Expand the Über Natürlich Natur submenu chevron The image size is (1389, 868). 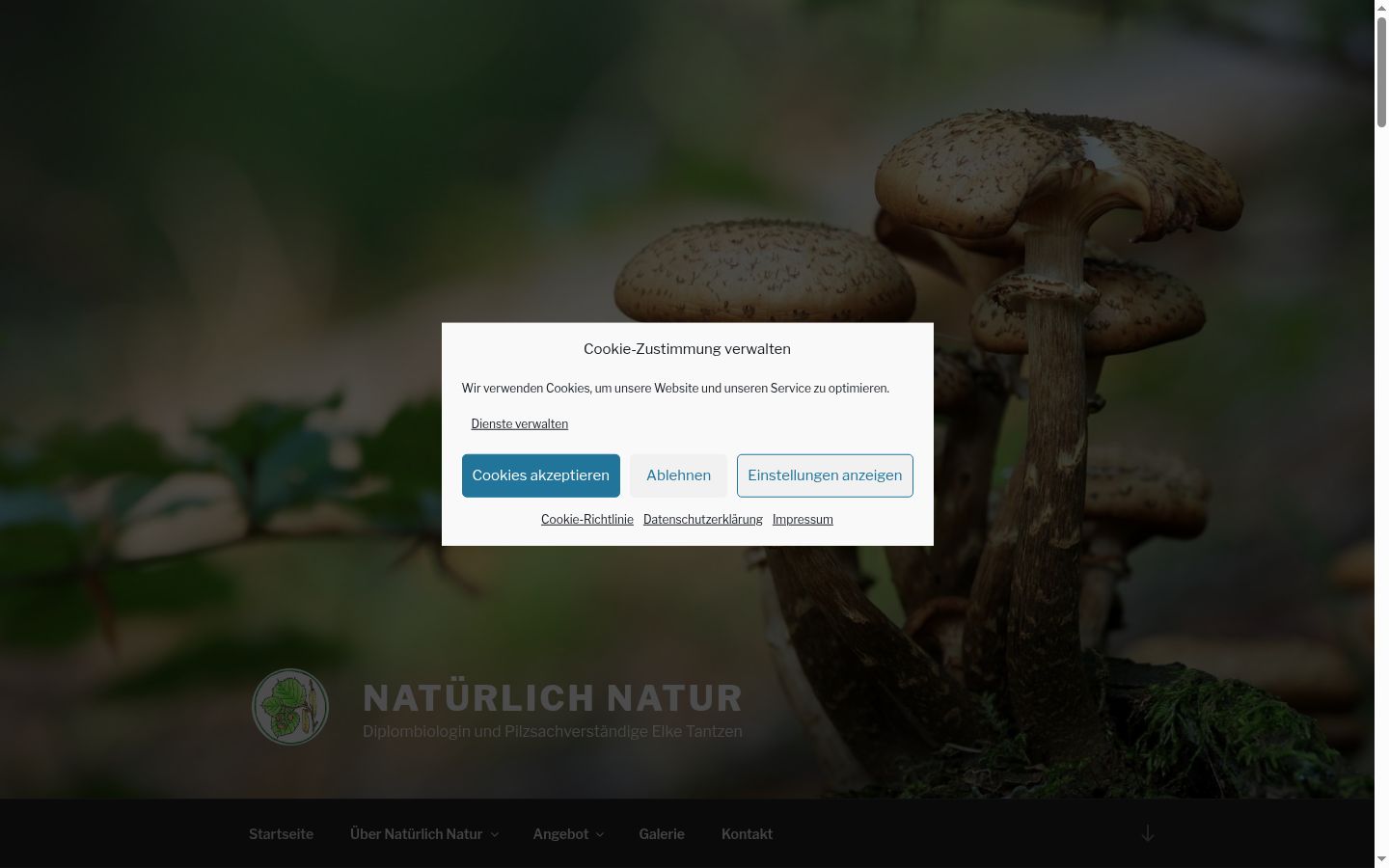pyautogui.click(x=495, y=834)
